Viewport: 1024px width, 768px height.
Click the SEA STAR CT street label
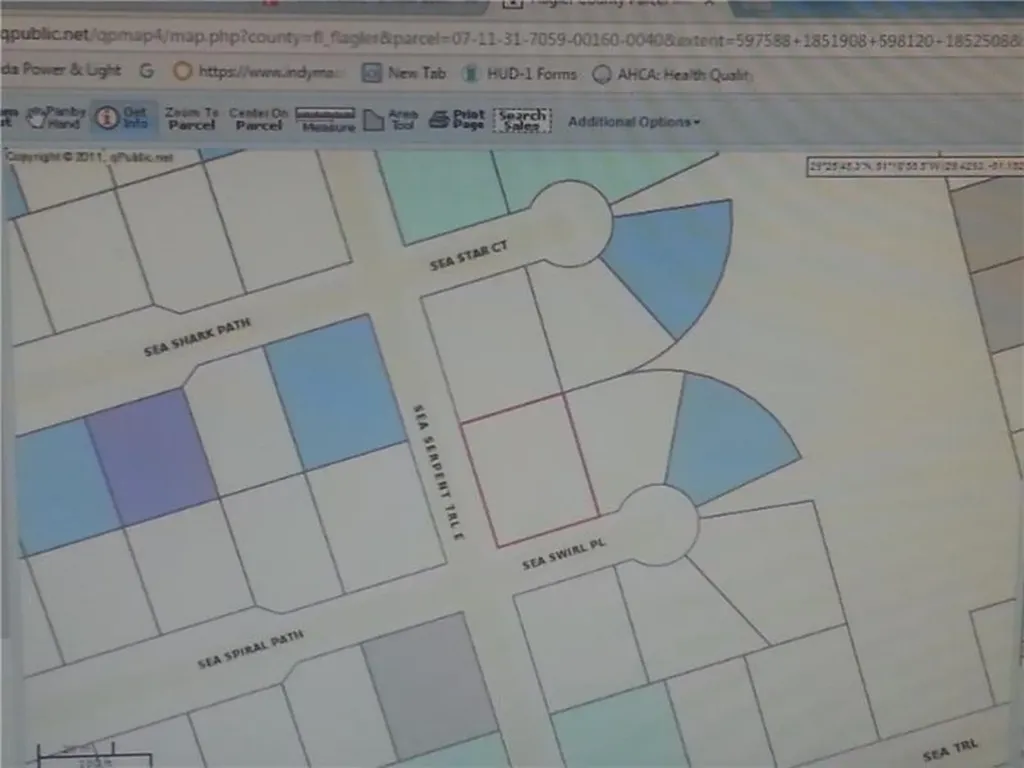click(x=468, y=255)
